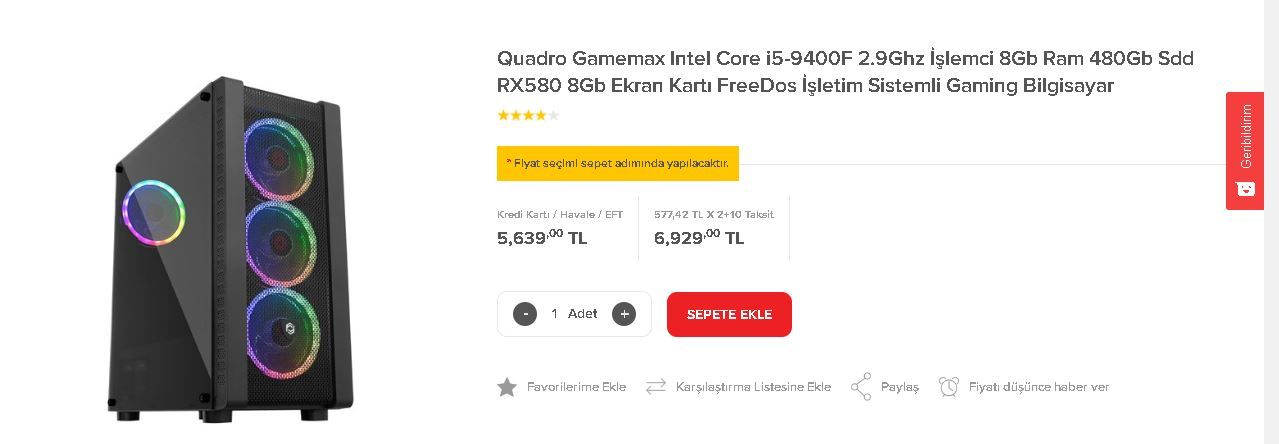Select the 6,929 TL installment price option

[699, 237]
